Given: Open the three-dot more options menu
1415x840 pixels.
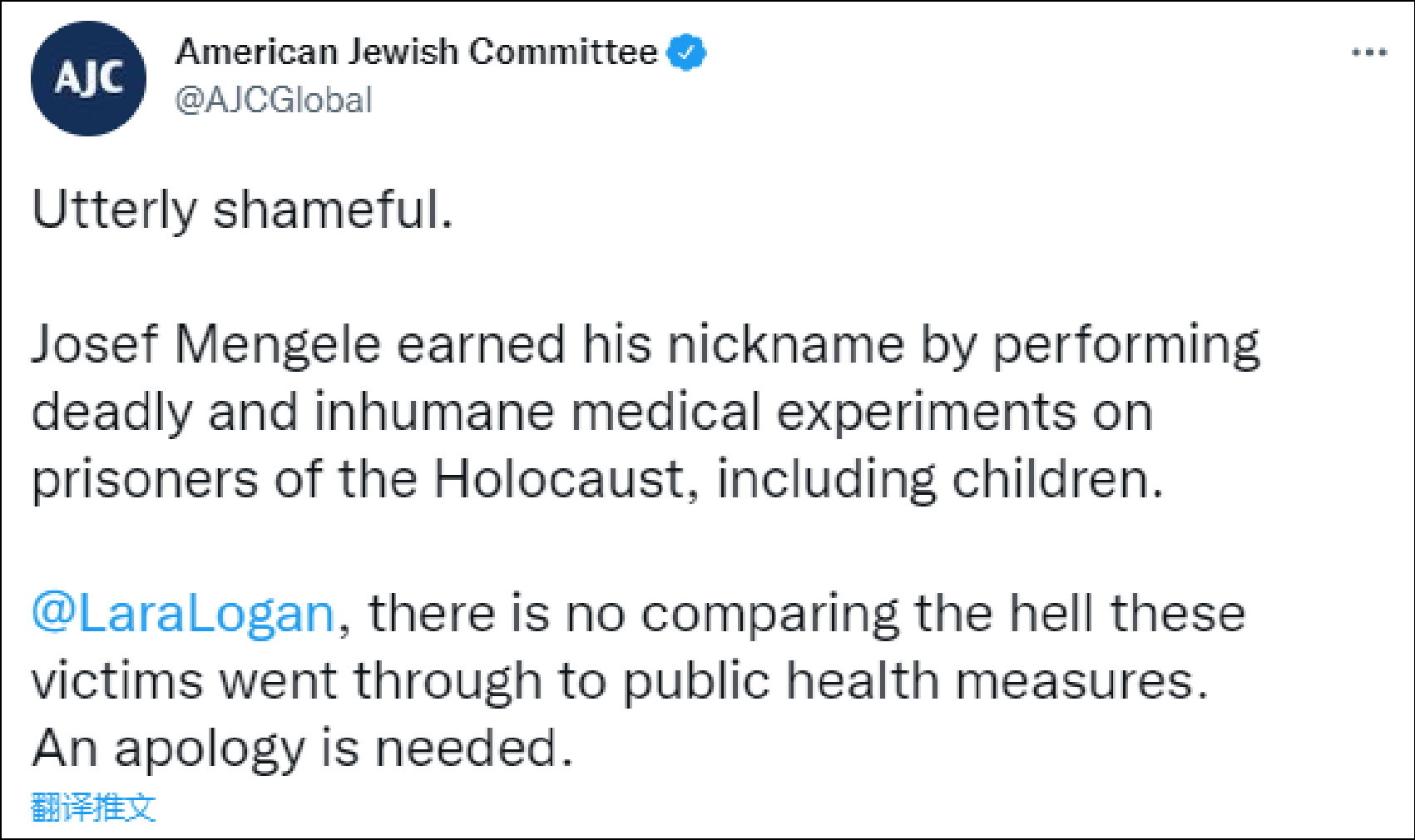Looking at the screenshot, I should pos(1368,52).
